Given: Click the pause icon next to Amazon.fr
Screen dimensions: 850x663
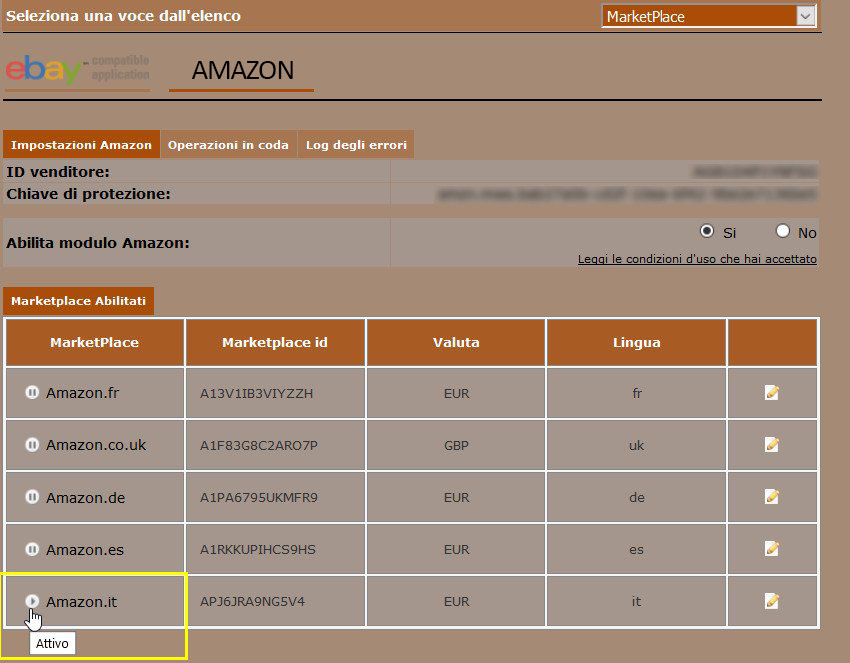Looking at the screenshot, I should coord(32,393).
